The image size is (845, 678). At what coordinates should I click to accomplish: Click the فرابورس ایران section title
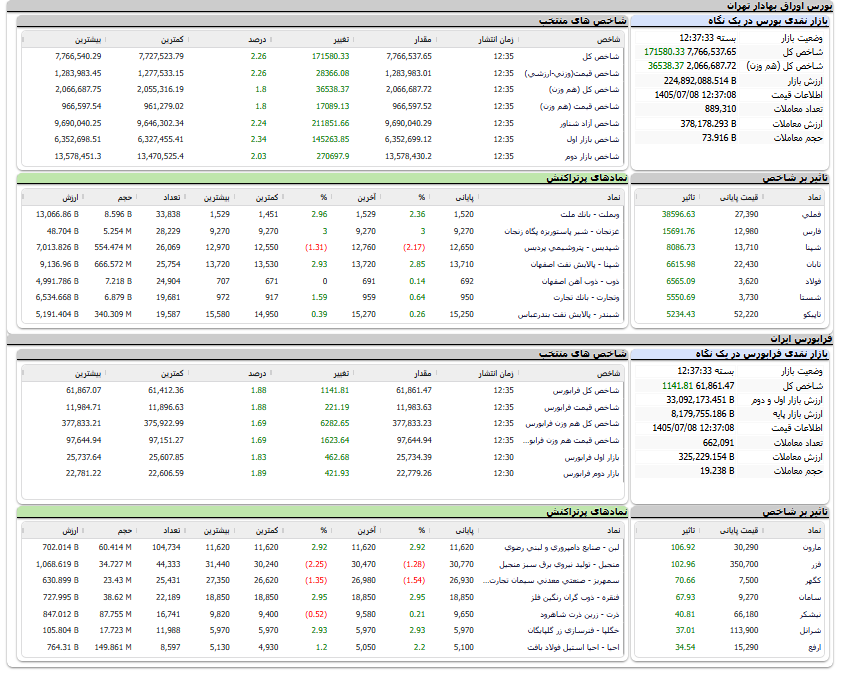click(801, 339)
